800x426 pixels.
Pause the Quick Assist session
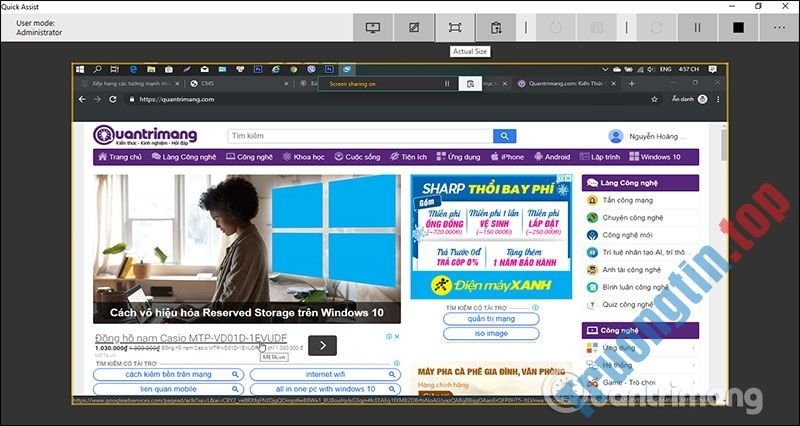pyautogui.click(x=697, y=28)
